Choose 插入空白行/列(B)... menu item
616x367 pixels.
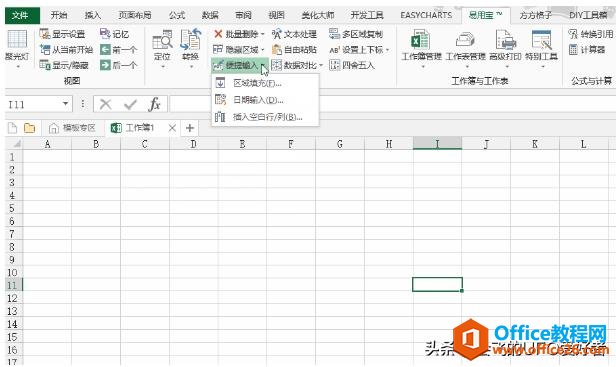265,117
